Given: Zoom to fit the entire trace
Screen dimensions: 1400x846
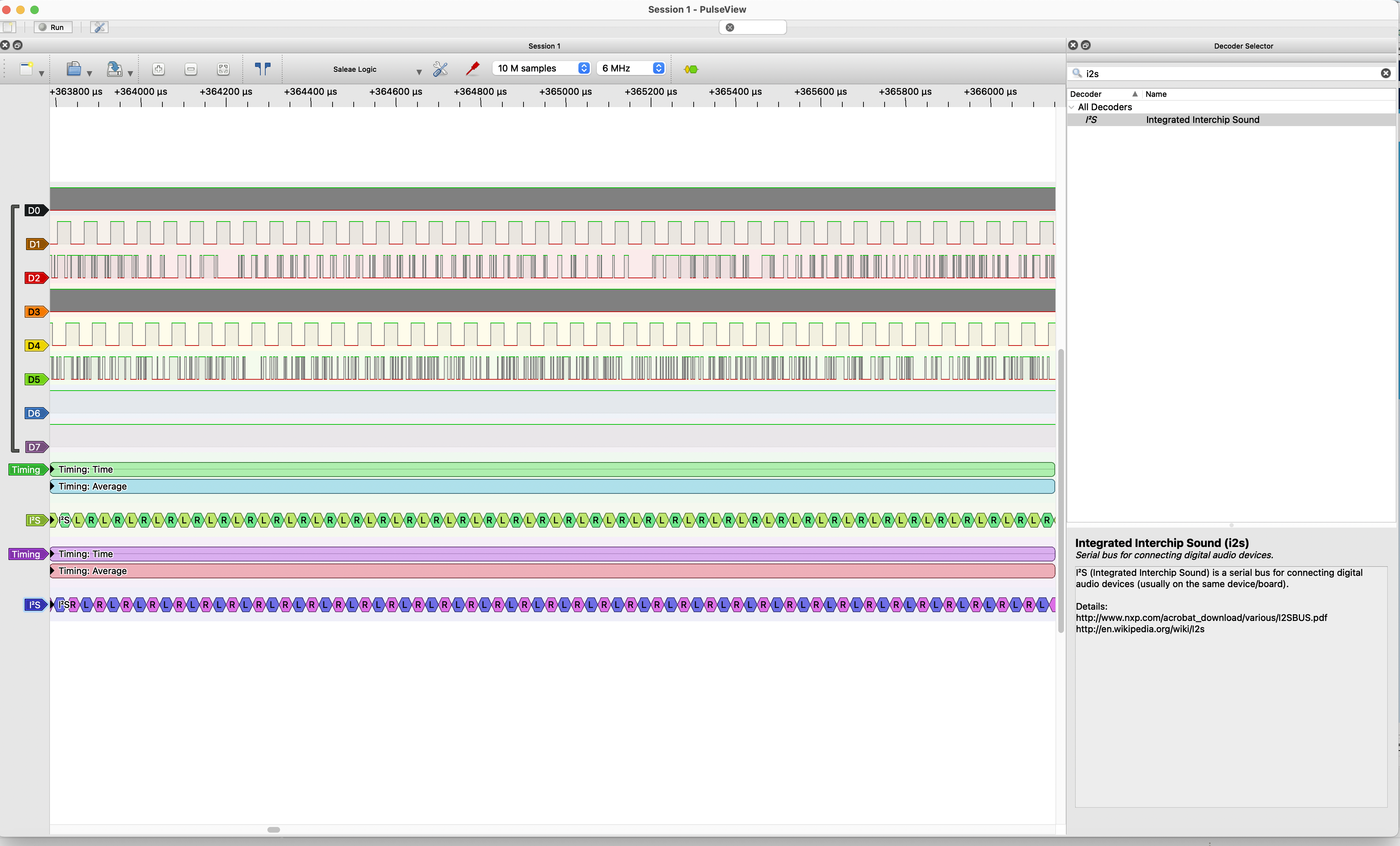Looking at the screenshot, I should click(223, 69).
